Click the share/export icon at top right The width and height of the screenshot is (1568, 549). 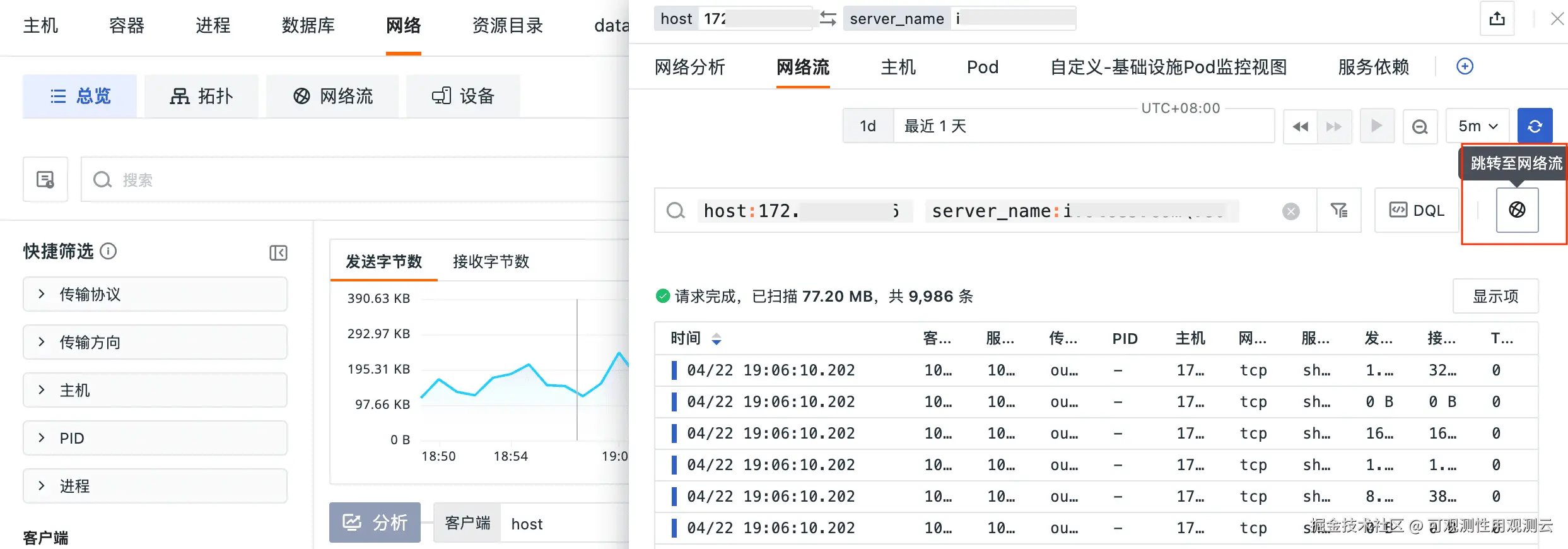pyautogui.click(x=1497, y=19)
